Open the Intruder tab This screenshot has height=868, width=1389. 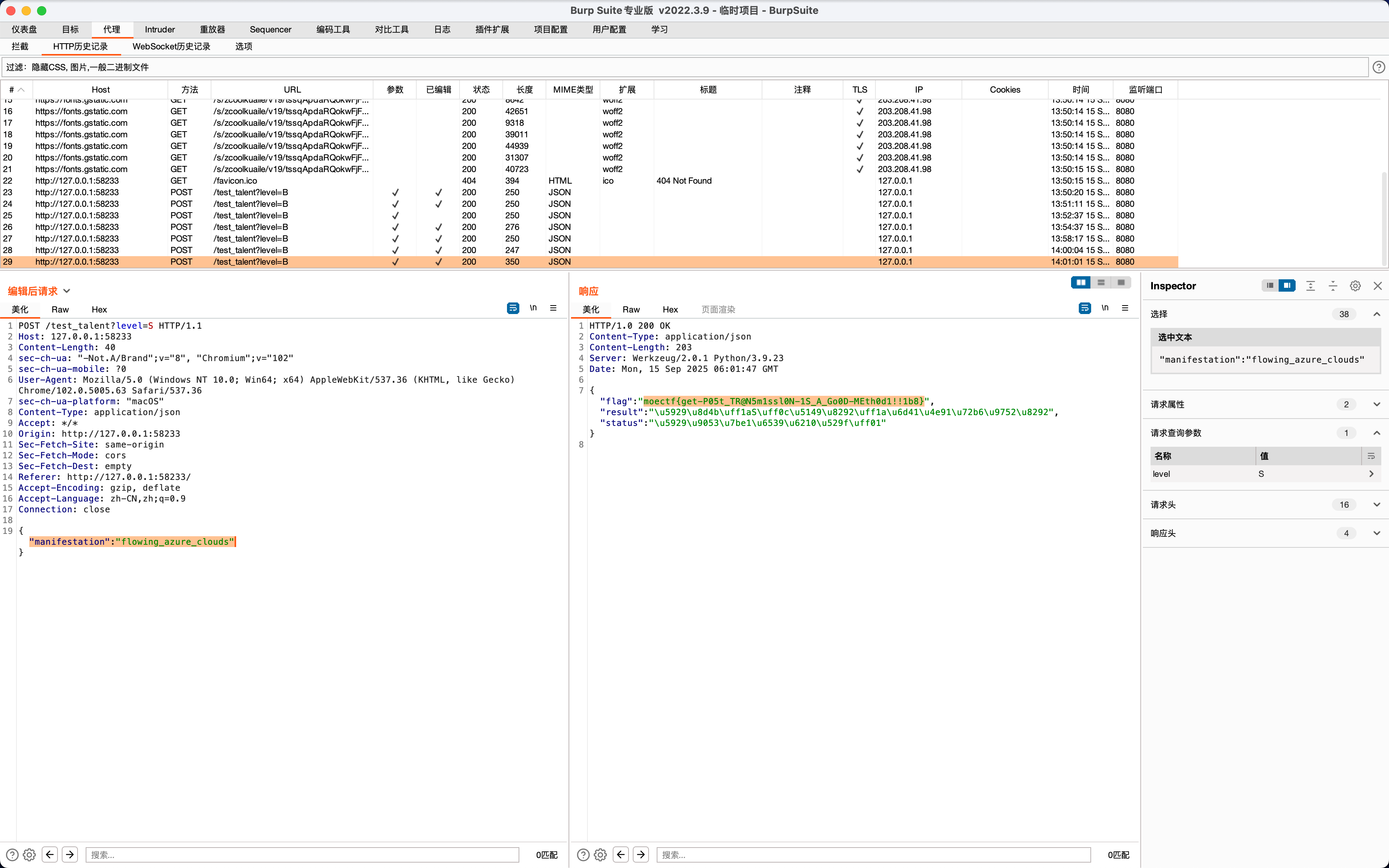[160, 29]
